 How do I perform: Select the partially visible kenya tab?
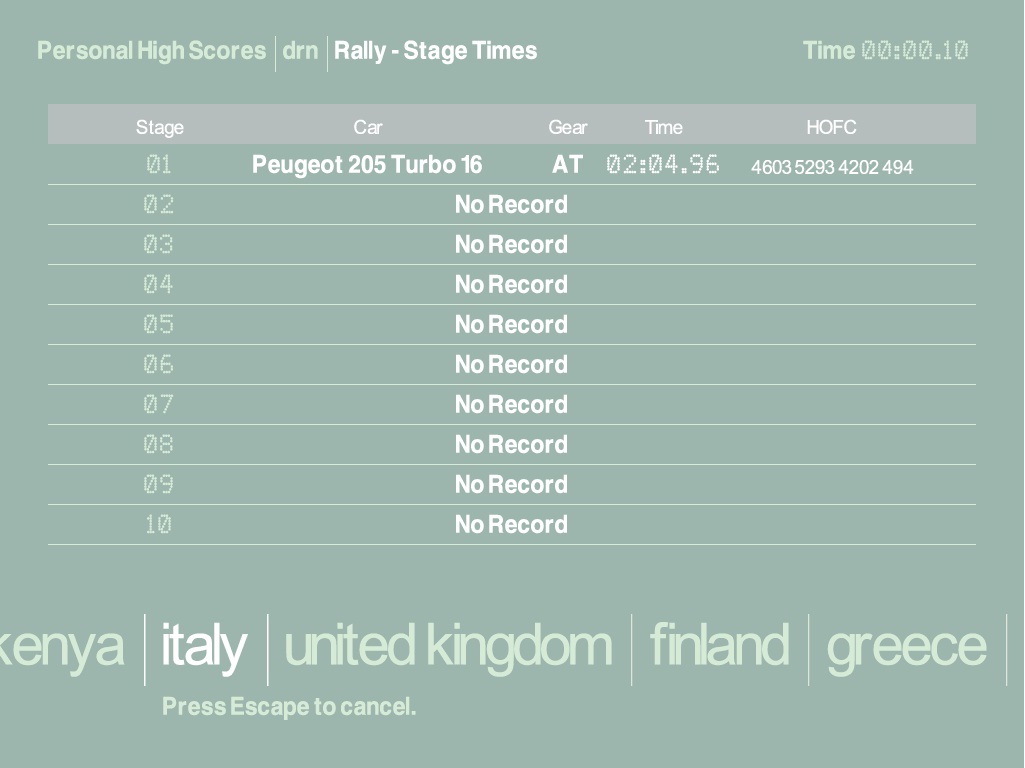click(x=62, y=646)
